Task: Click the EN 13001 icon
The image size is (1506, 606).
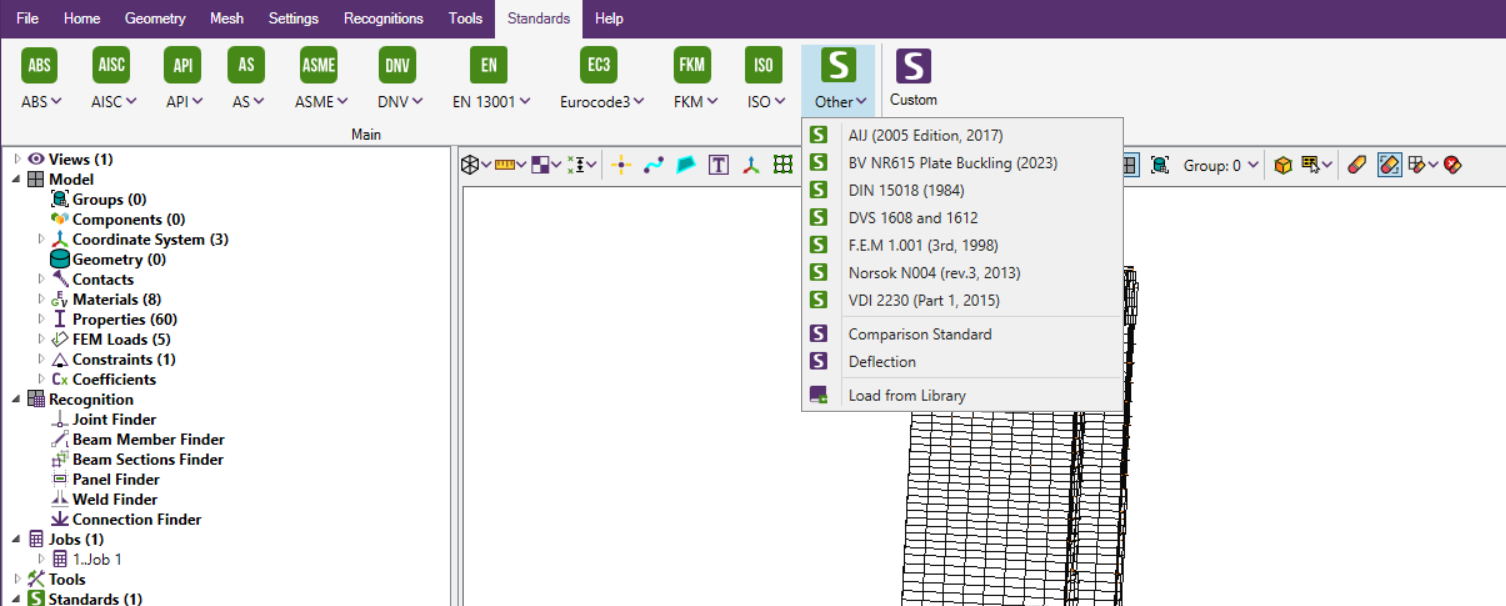Action: pyautogui.click(x=489, y=65)
